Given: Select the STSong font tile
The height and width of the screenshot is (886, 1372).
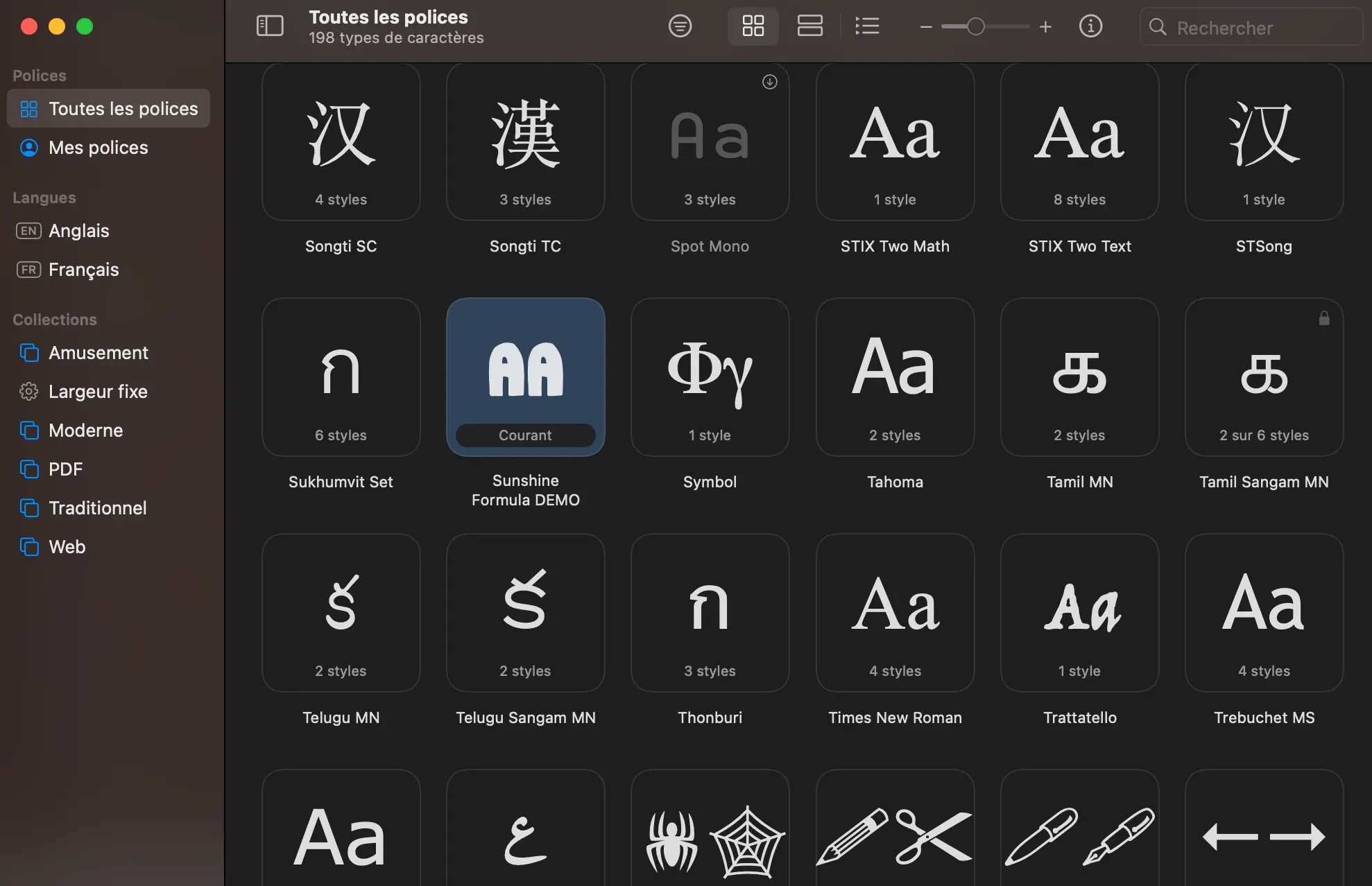Looking at the screenshot, I should coord(1264,142).
